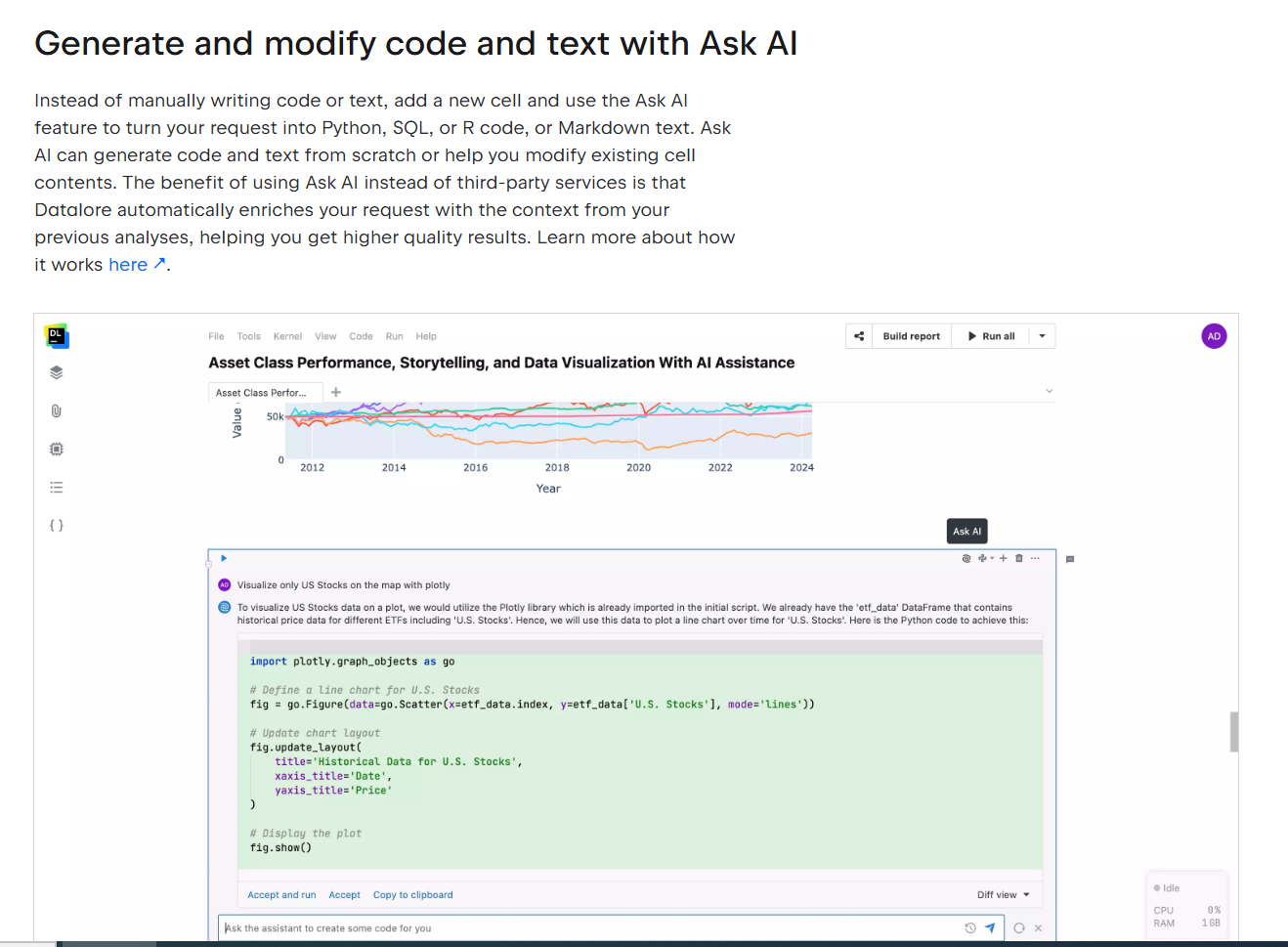Click the Idle kernel status indicator

pos(1167,888)
